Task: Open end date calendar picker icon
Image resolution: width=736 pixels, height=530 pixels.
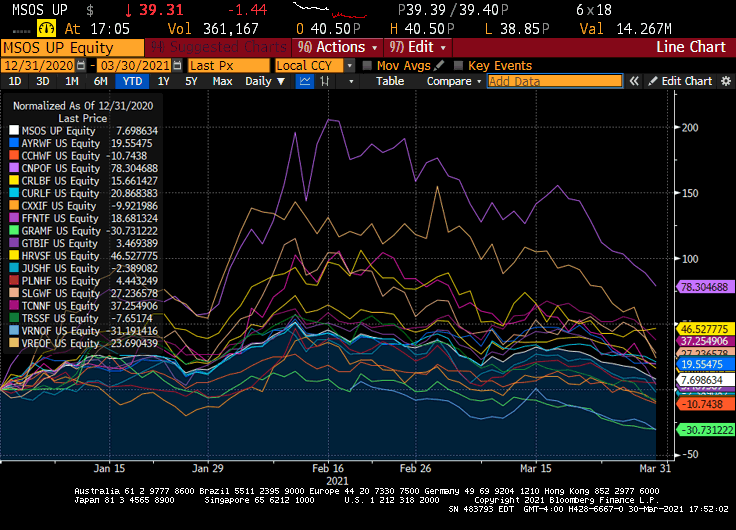Action: tap(177, 65)
